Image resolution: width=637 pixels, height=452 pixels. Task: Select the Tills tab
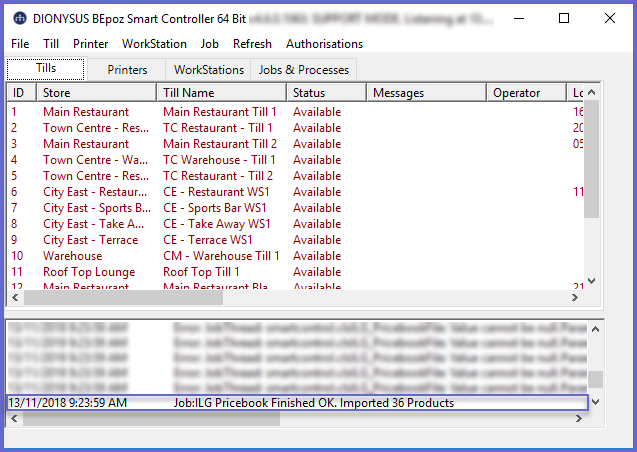(46, 69)
